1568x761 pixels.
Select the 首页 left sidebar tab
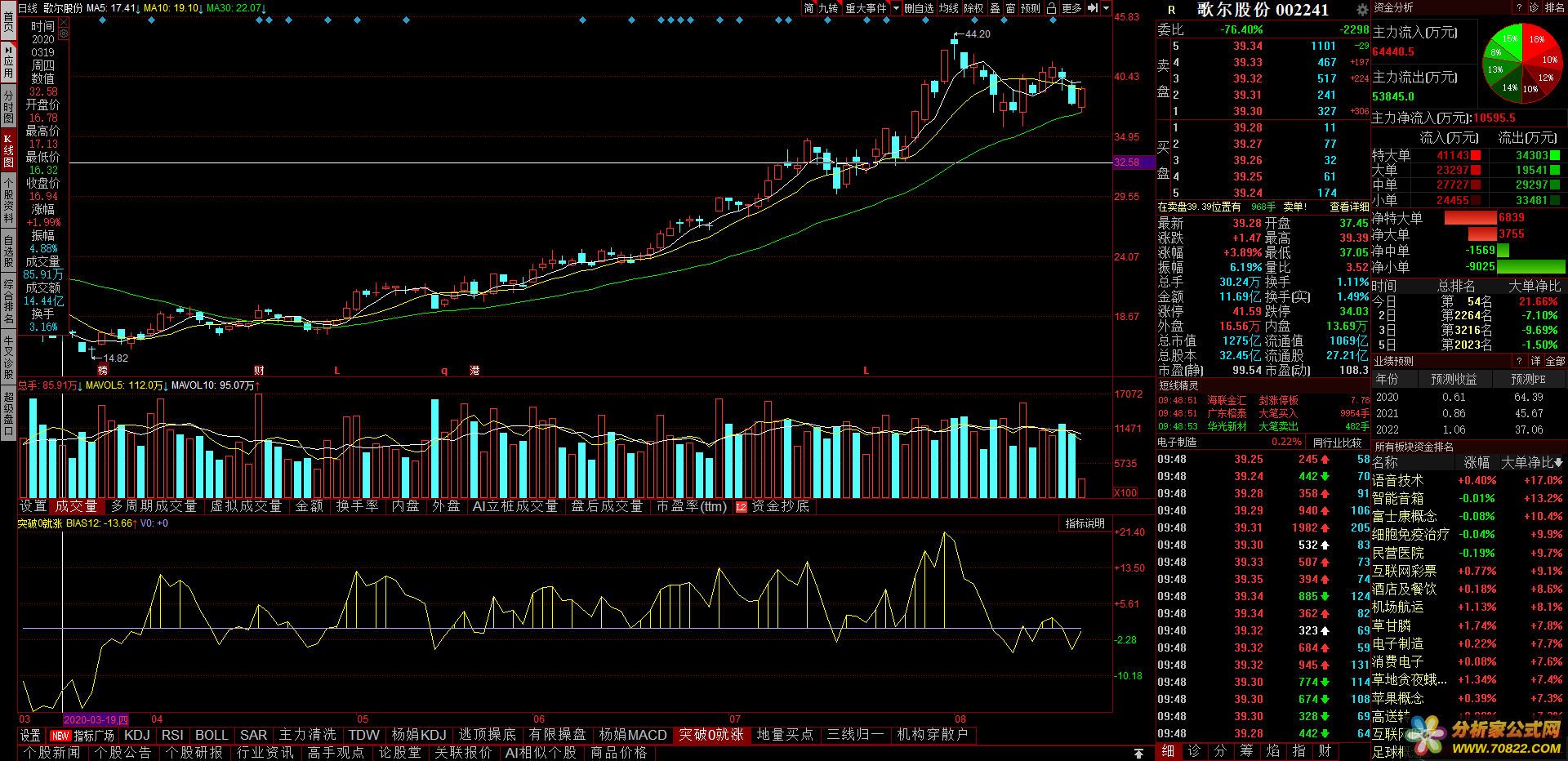click(8, 20)
